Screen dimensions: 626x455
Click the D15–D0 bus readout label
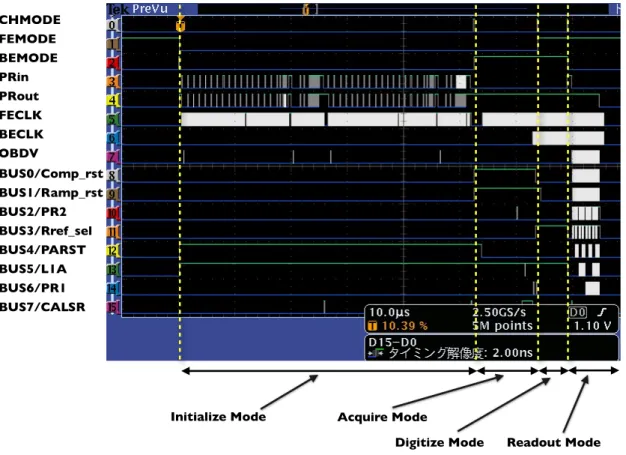point(393,342)
